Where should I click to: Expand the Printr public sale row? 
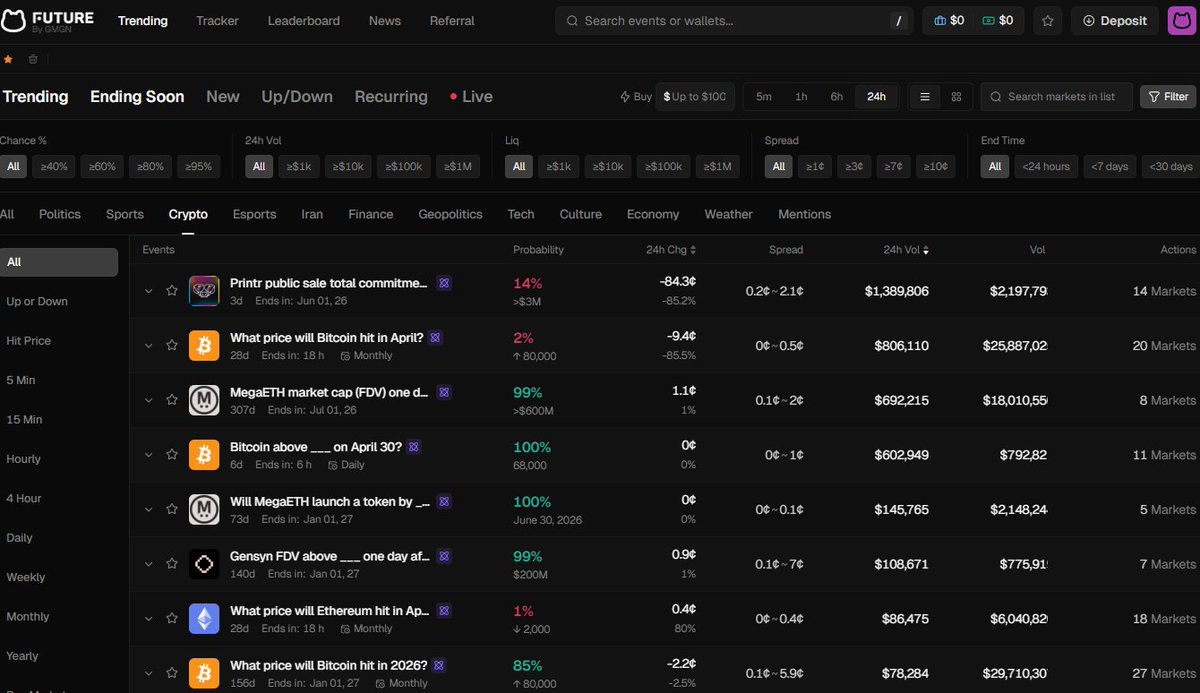point(148,291)
